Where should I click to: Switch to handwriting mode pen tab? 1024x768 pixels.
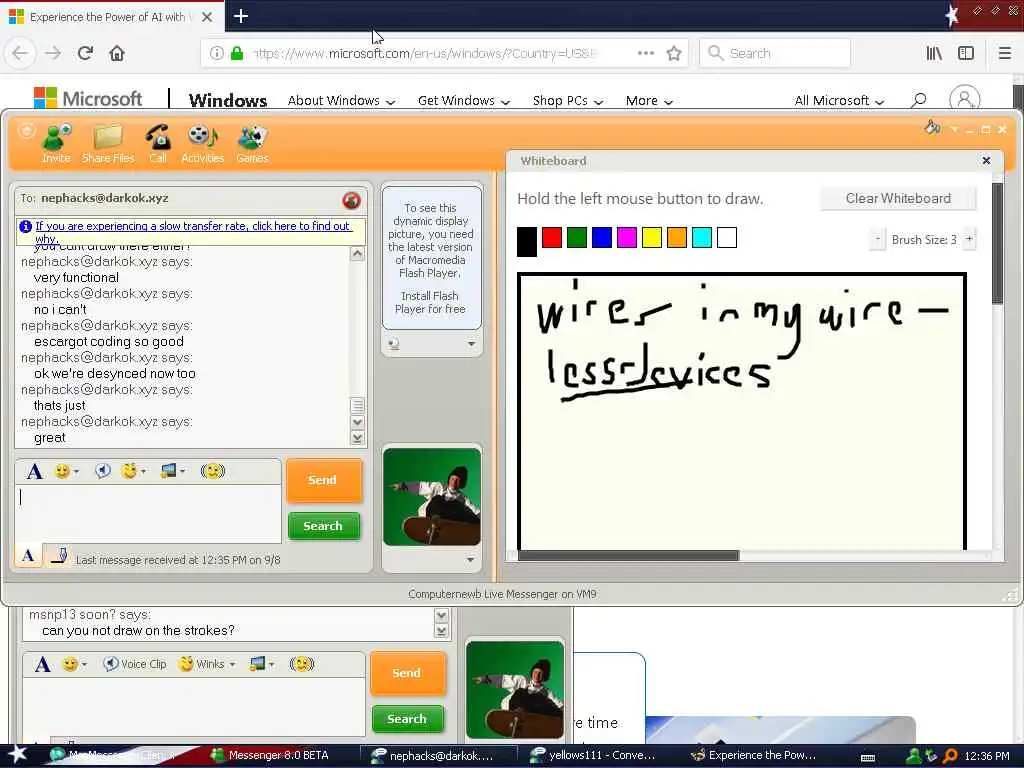tap(59, 556)
